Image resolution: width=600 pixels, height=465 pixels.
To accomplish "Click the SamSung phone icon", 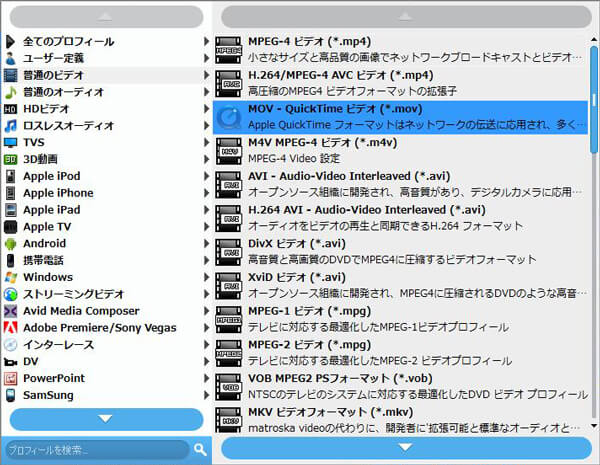I will [10, 395].
